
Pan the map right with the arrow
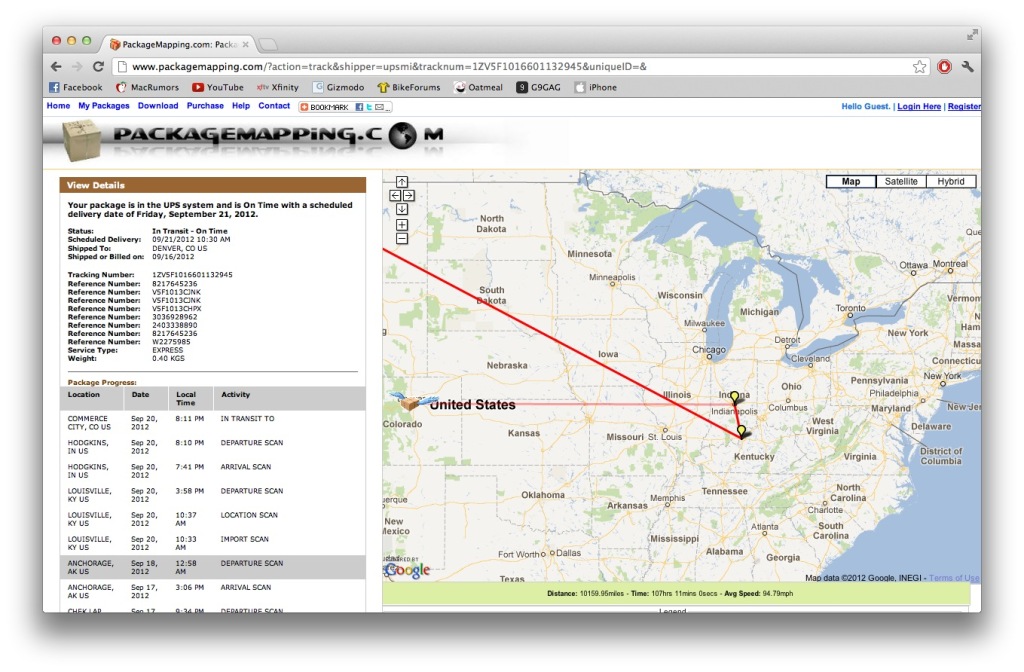point(409,195)
